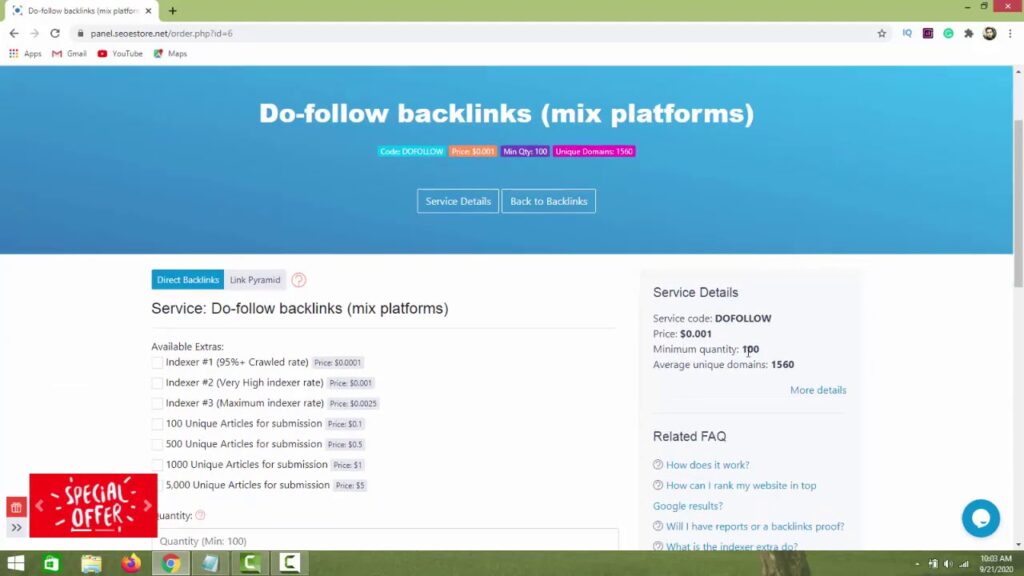This screenshot has height=576, width=1024.
Task: Open the Gmail bookmark
Action: pyautogui.click(x=69, y=54)
